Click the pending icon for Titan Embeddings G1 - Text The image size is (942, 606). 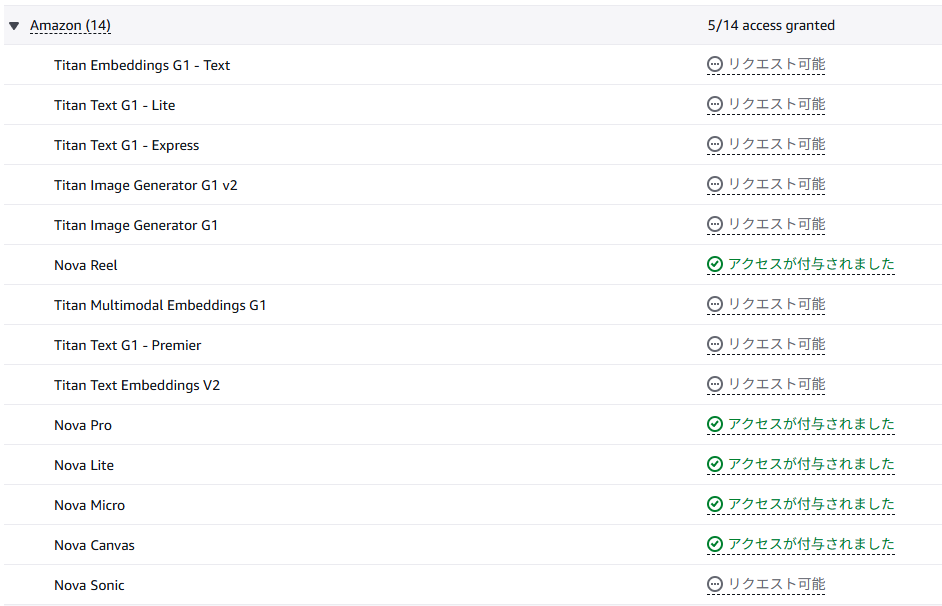pyautogui.click(x=715, y=64)
